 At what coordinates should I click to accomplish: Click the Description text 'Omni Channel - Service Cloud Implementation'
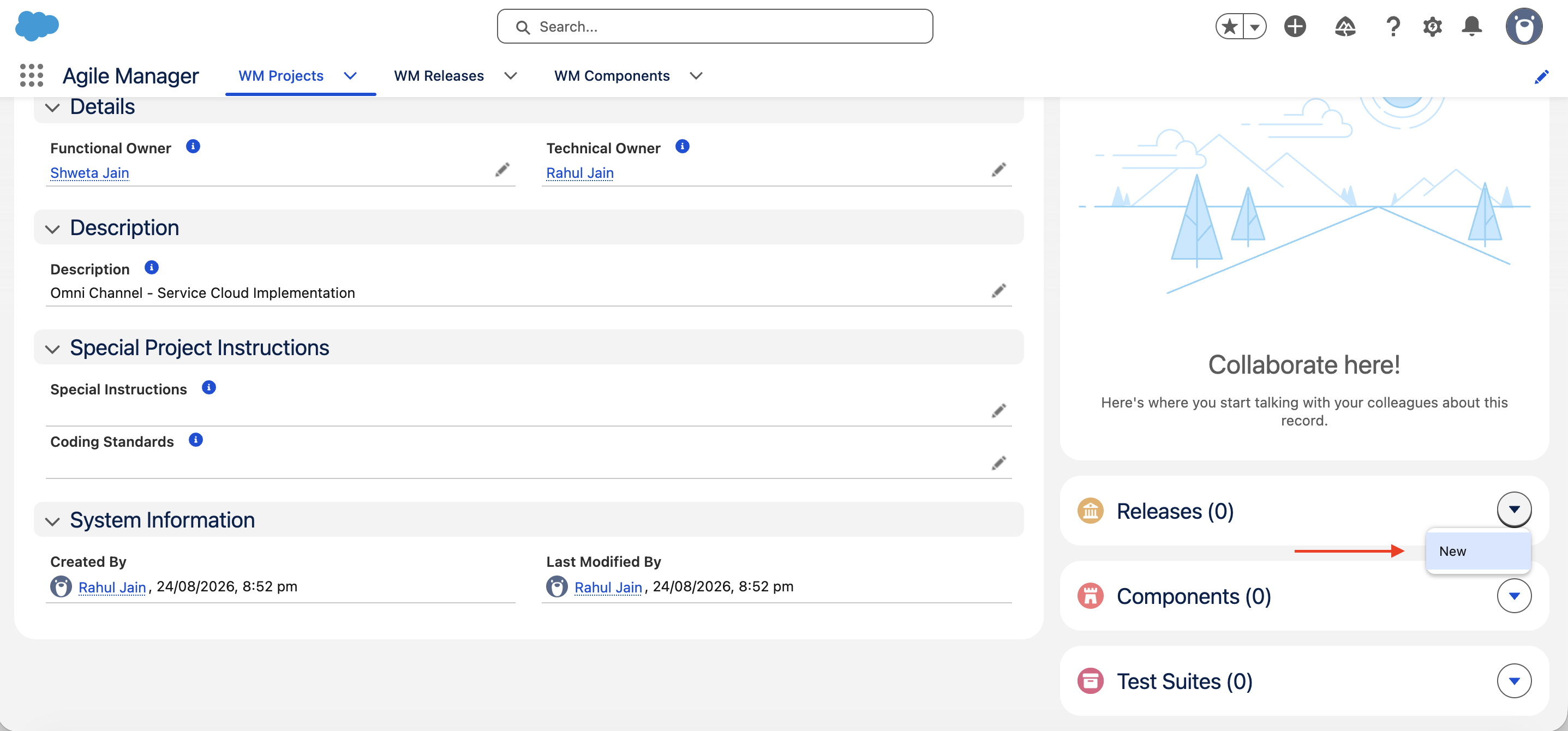tap(203, 293)
